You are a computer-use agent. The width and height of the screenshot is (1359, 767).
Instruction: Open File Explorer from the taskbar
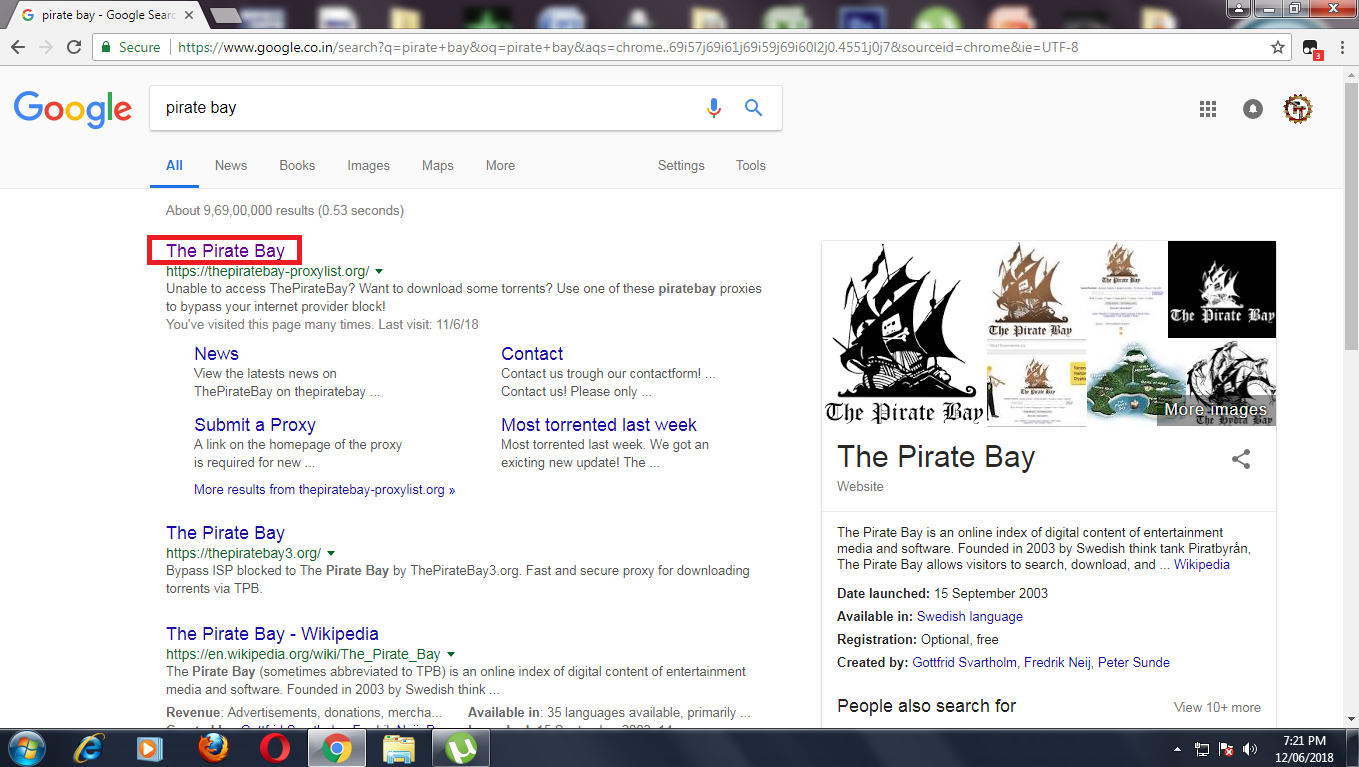pyautogui.click(x=398, y=748)
